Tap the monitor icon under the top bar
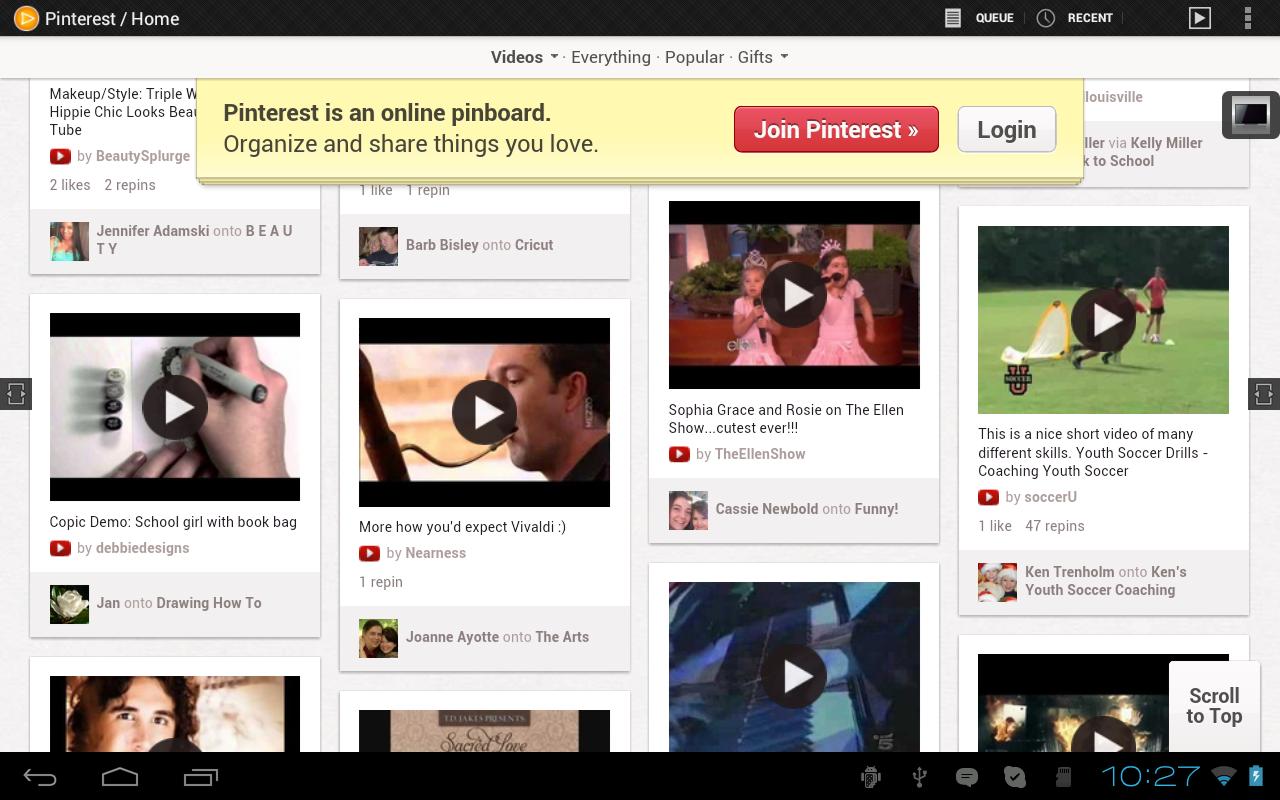The image size is (1280, 800). click(x=1250, y=115)
